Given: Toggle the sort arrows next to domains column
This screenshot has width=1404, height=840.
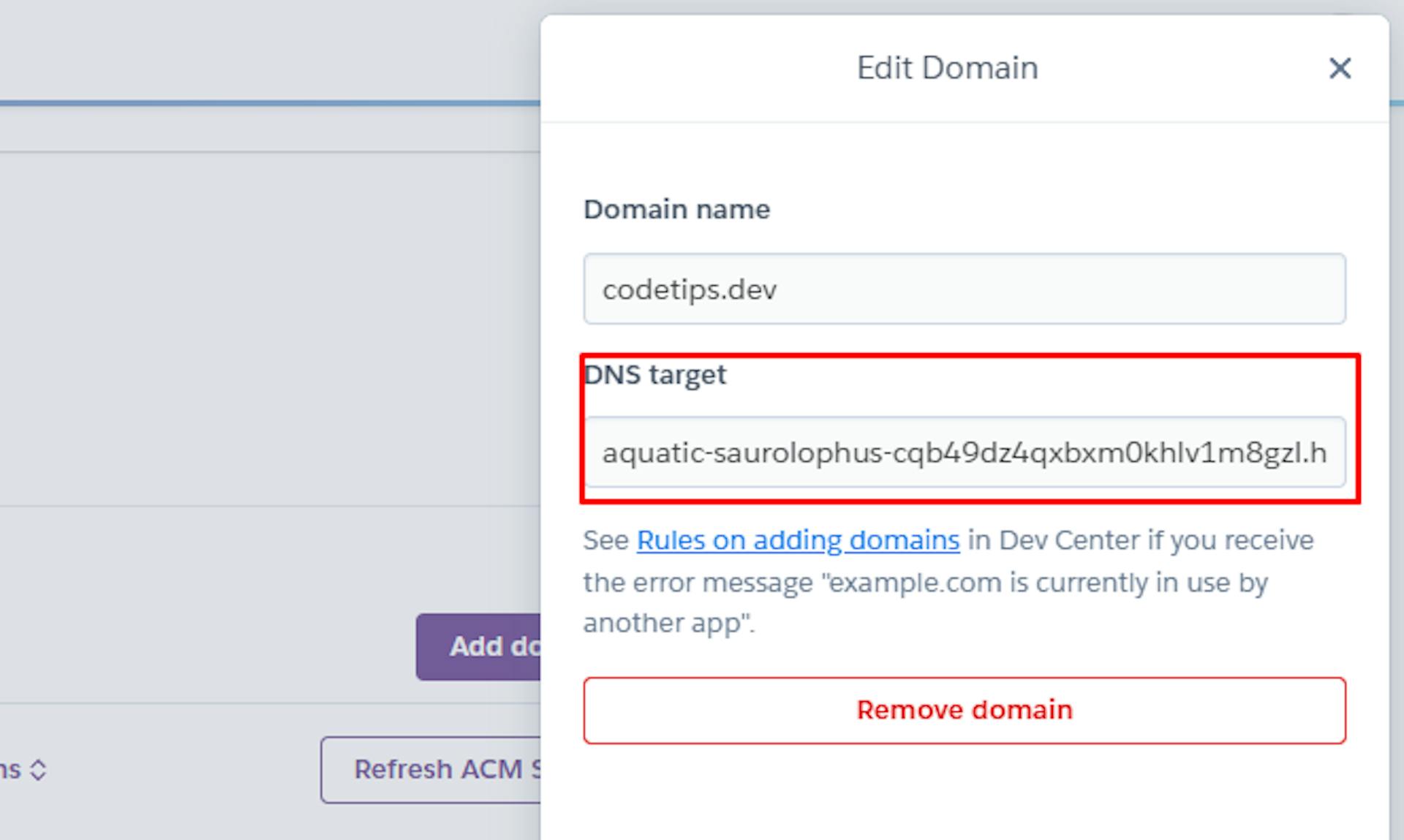Looking at the screenshot, I should pyautogui.click(x=38, y=768).
